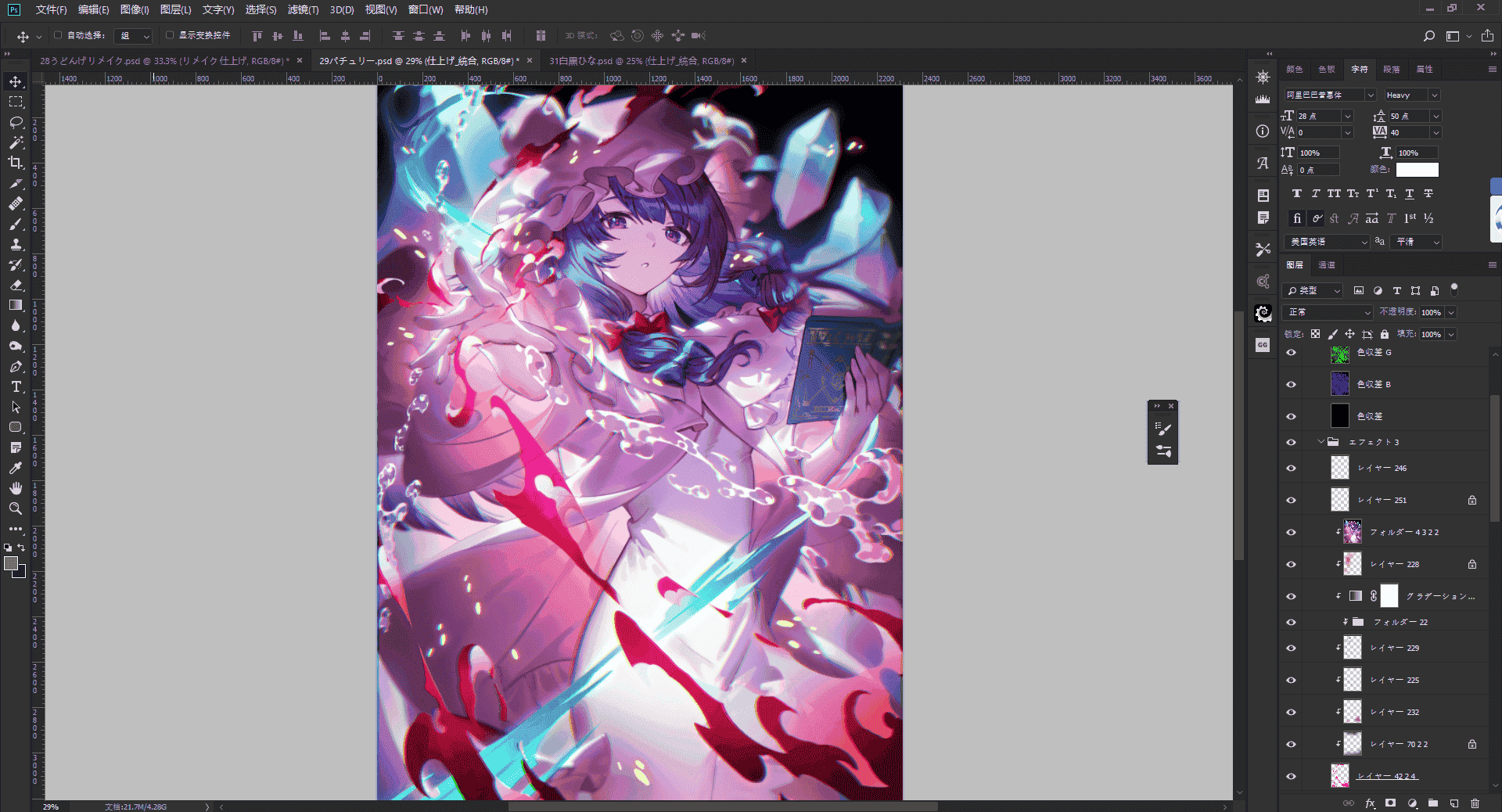Select the Magic Wand tool
The height and width of the screenshot is (812, 1502).
tap(16, 143)
